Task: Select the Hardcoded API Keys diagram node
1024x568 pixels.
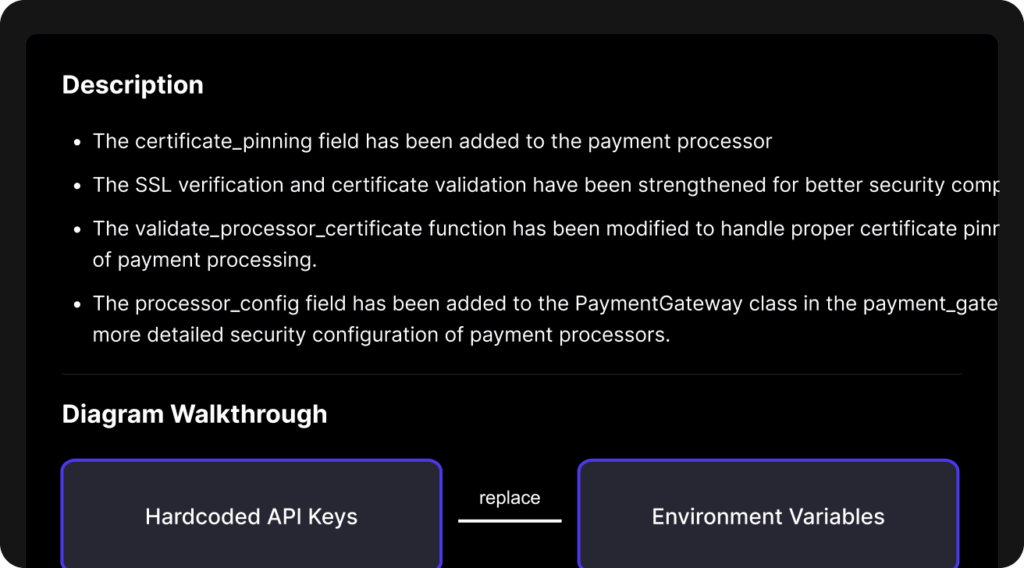Action: click(x=251, y=516)
